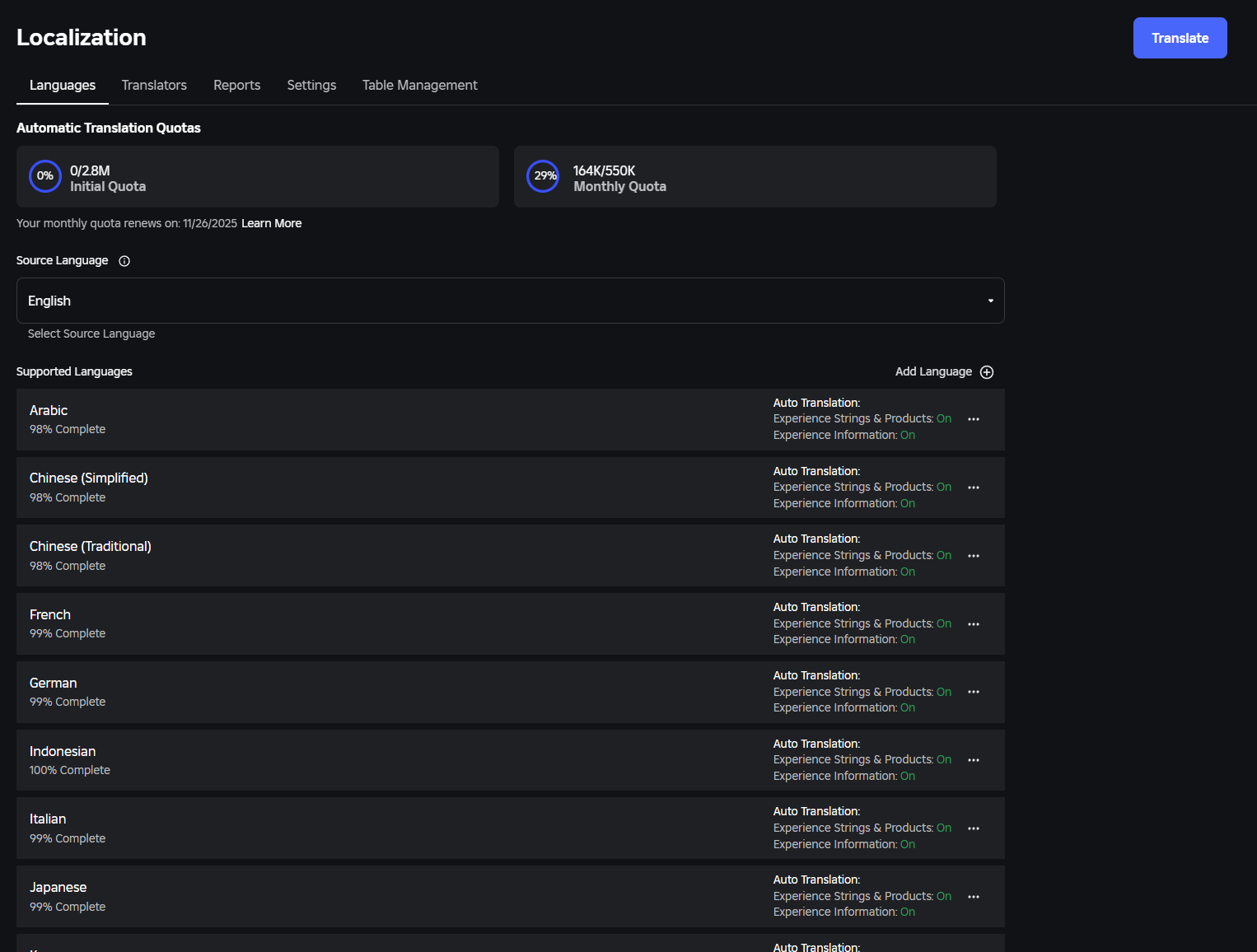Click the Add Language text button
Viewport: 1257px width, 952px height.
click(934, 372)
